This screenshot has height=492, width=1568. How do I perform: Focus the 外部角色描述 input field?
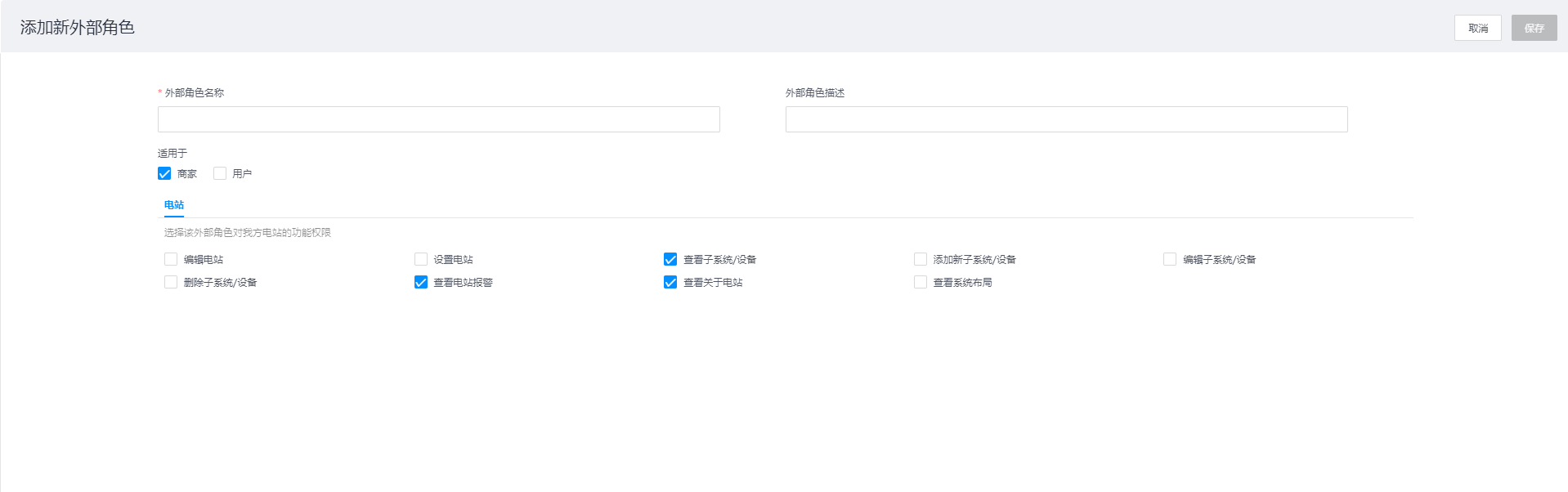point(1066,119)
